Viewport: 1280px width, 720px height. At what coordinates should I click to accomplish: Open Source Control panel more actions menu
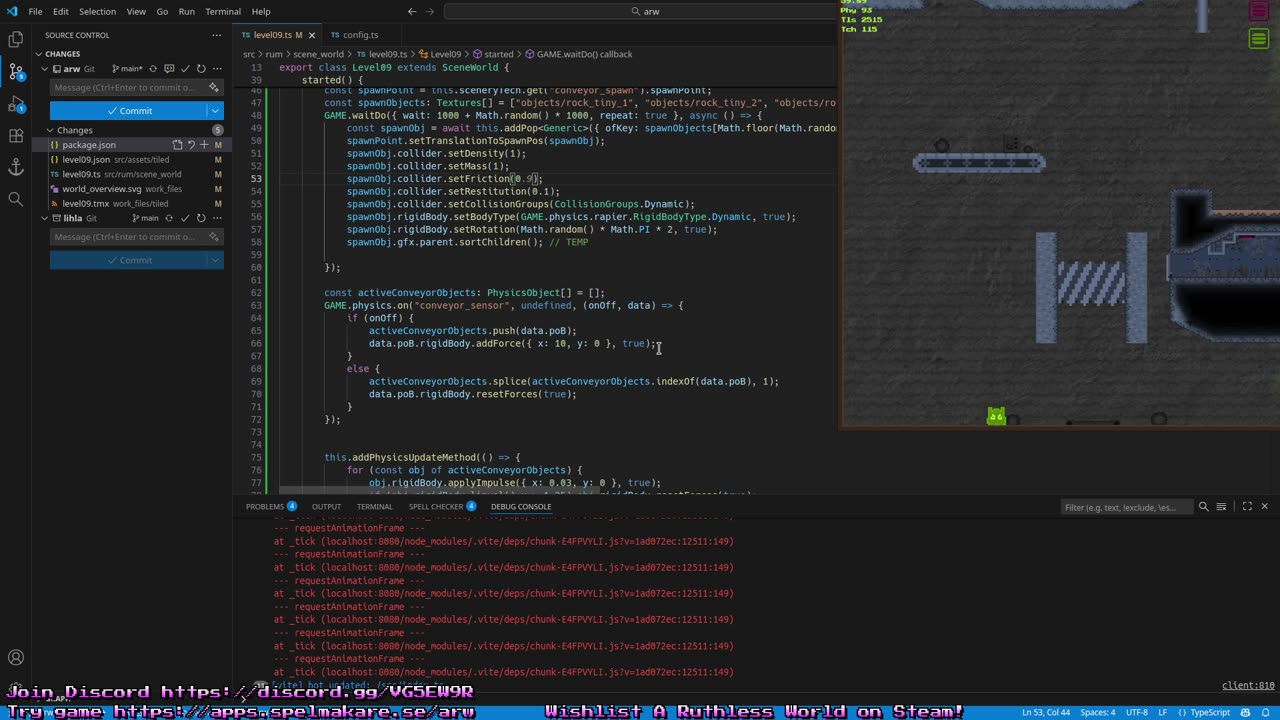point(216,35)
